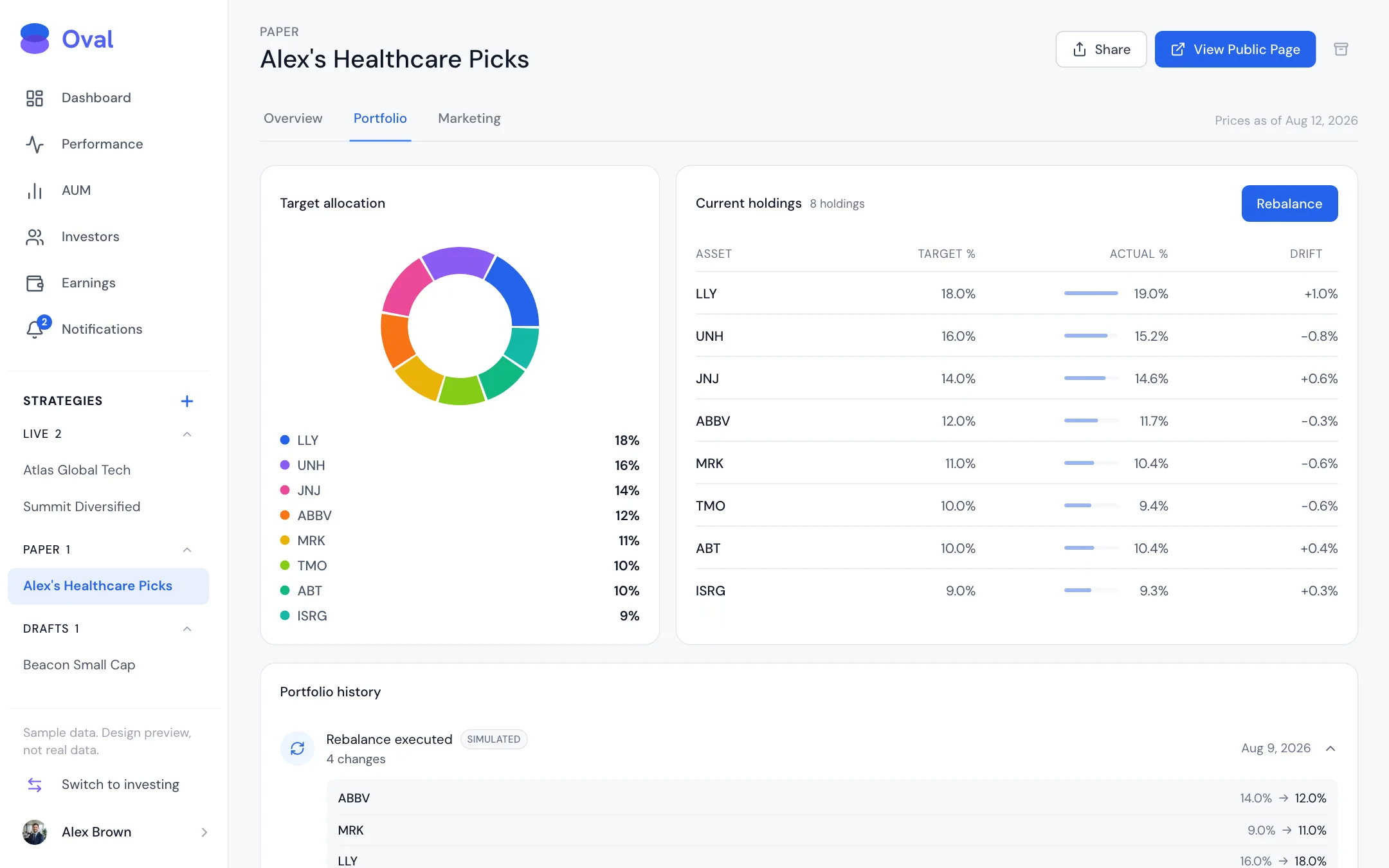The height and width of the screenshot is (868, 1389).
Task: Open the Notifications bell icon
Action: pos(35,329)
